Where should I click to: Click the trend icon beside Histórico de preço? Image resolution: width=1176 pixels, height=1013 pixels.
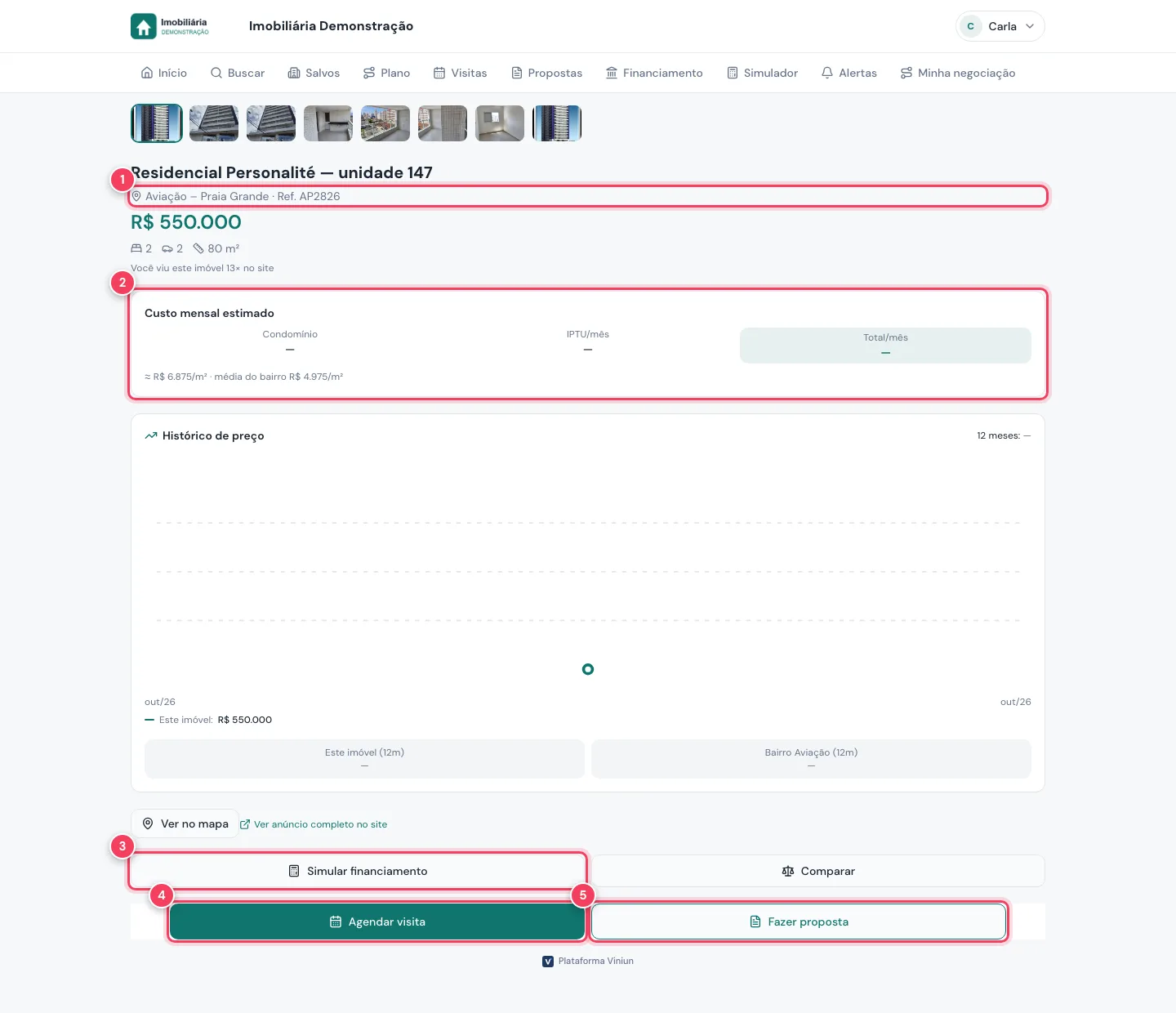(151, 435)
